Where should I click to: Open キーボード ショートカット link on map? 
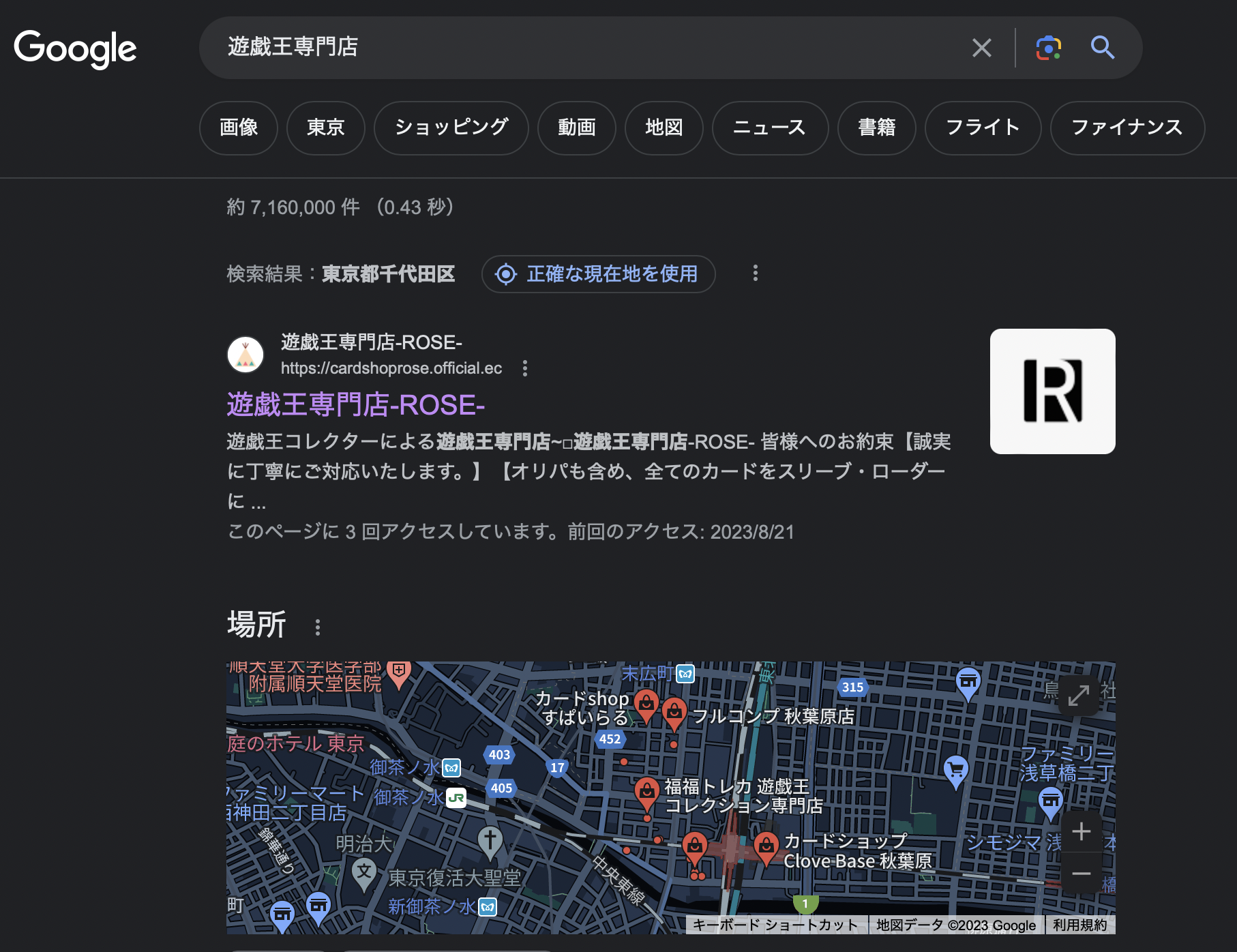pyautogui.click(x=775, y=925)
